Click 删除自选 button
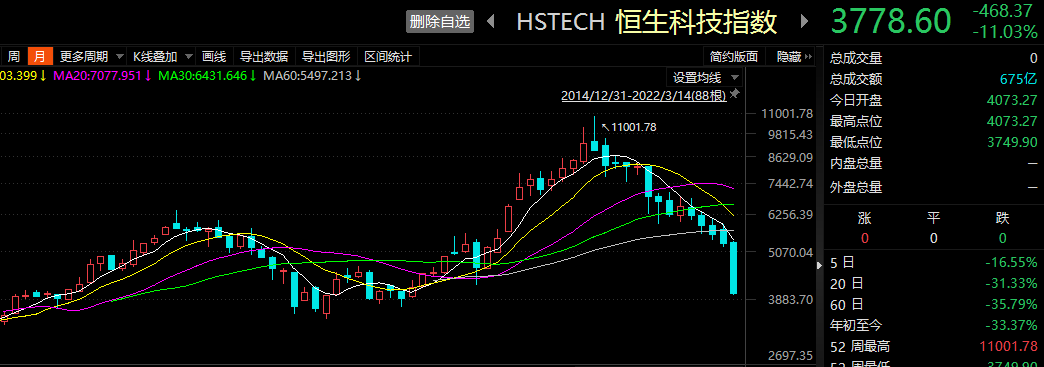This screenshot has height=367, width=1044. coord(440,21)
